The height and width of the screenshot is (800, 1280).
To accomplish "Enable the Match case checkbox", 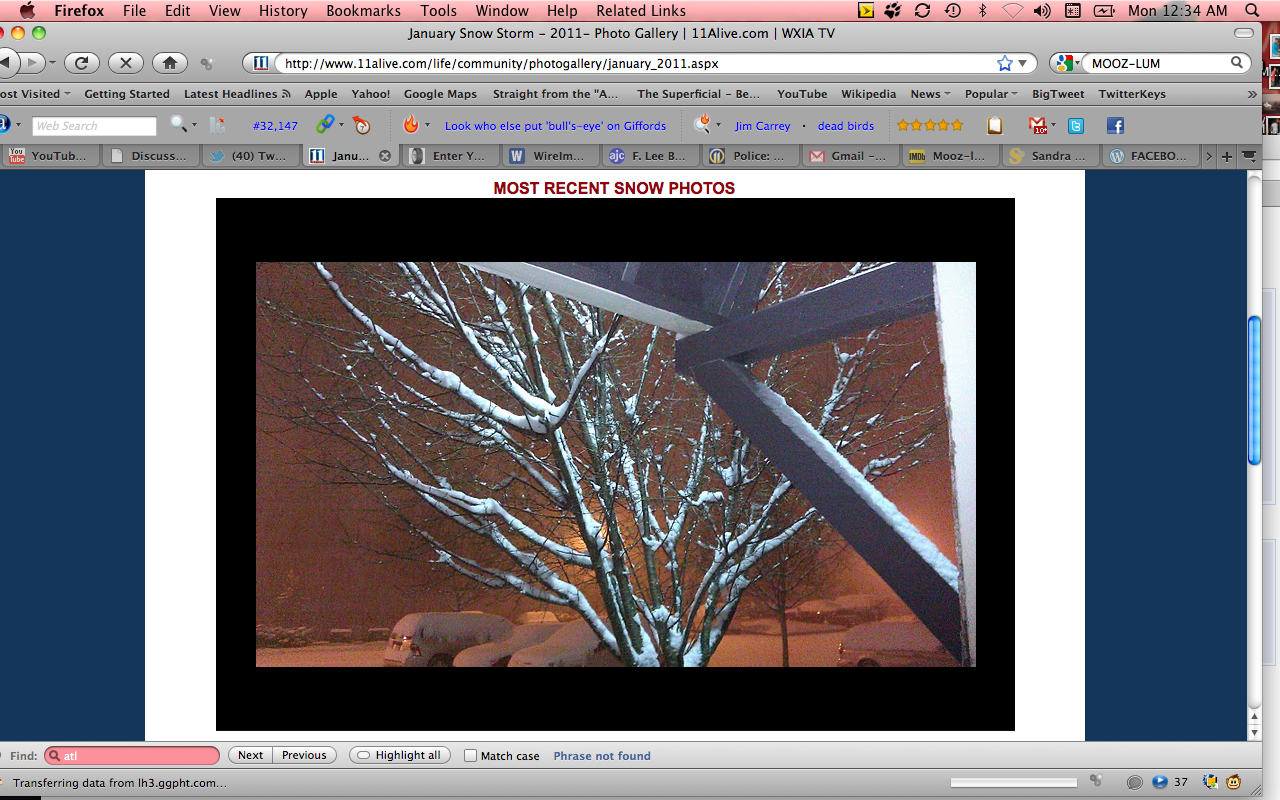I will point(470,756).
